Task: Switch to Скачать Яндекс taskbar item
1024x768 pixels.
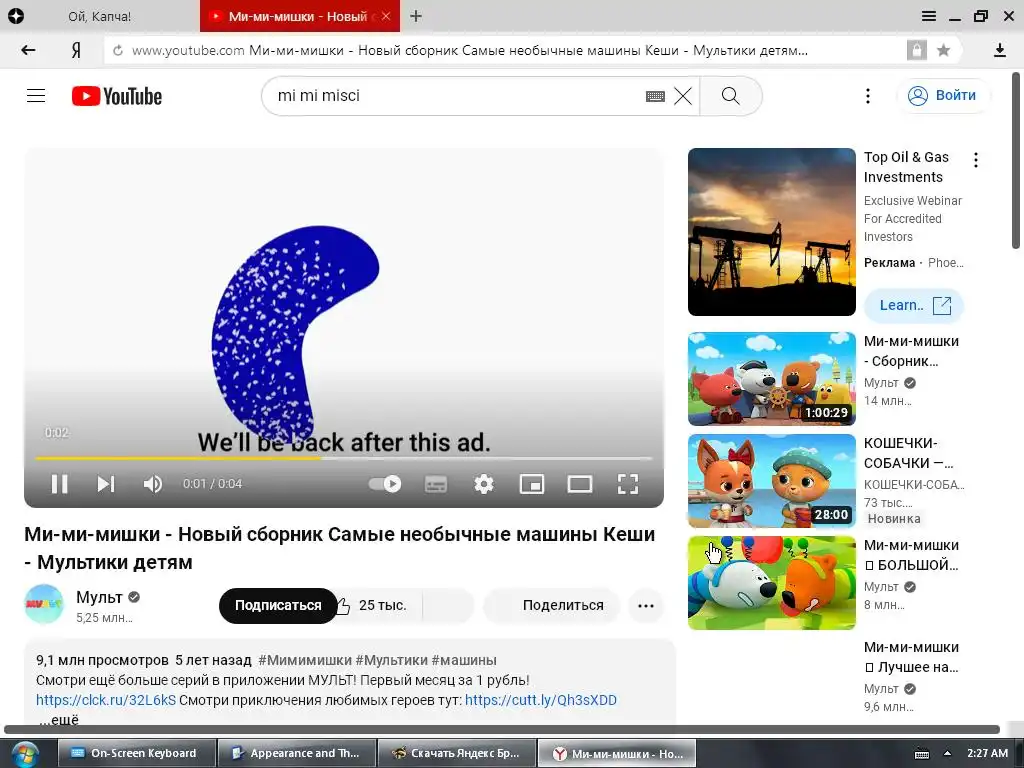Action: pos(457,753)
